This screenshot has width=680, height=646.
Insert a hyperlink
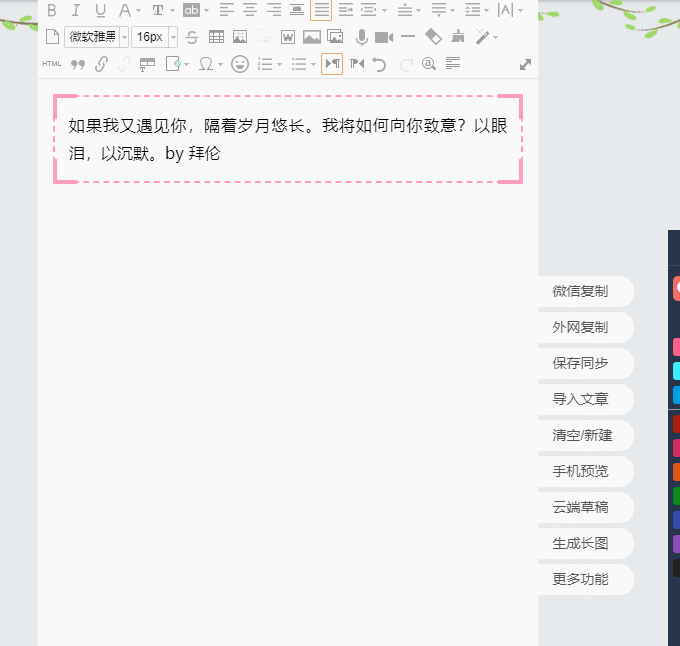pyautogui.click(x=101, y=64)
